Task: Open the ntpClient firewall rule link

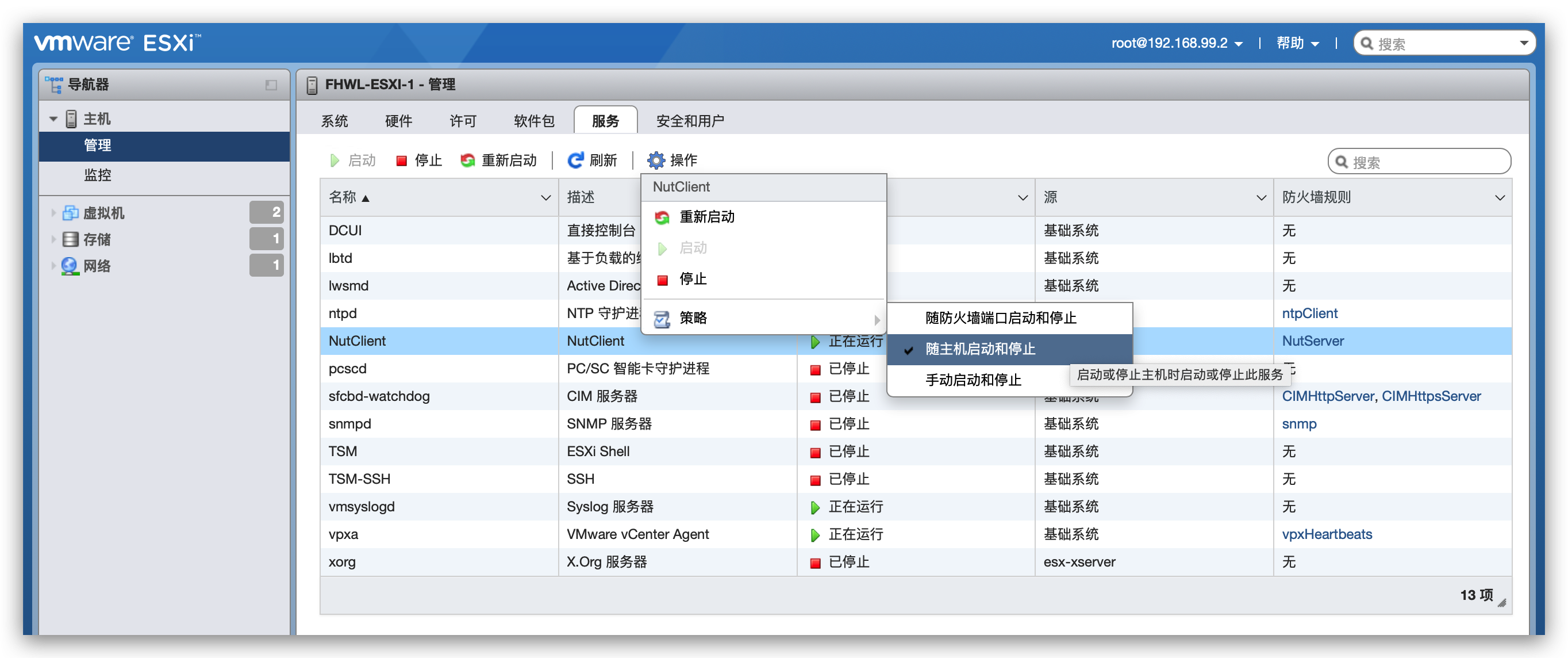Action: (x=1309, y=313)
